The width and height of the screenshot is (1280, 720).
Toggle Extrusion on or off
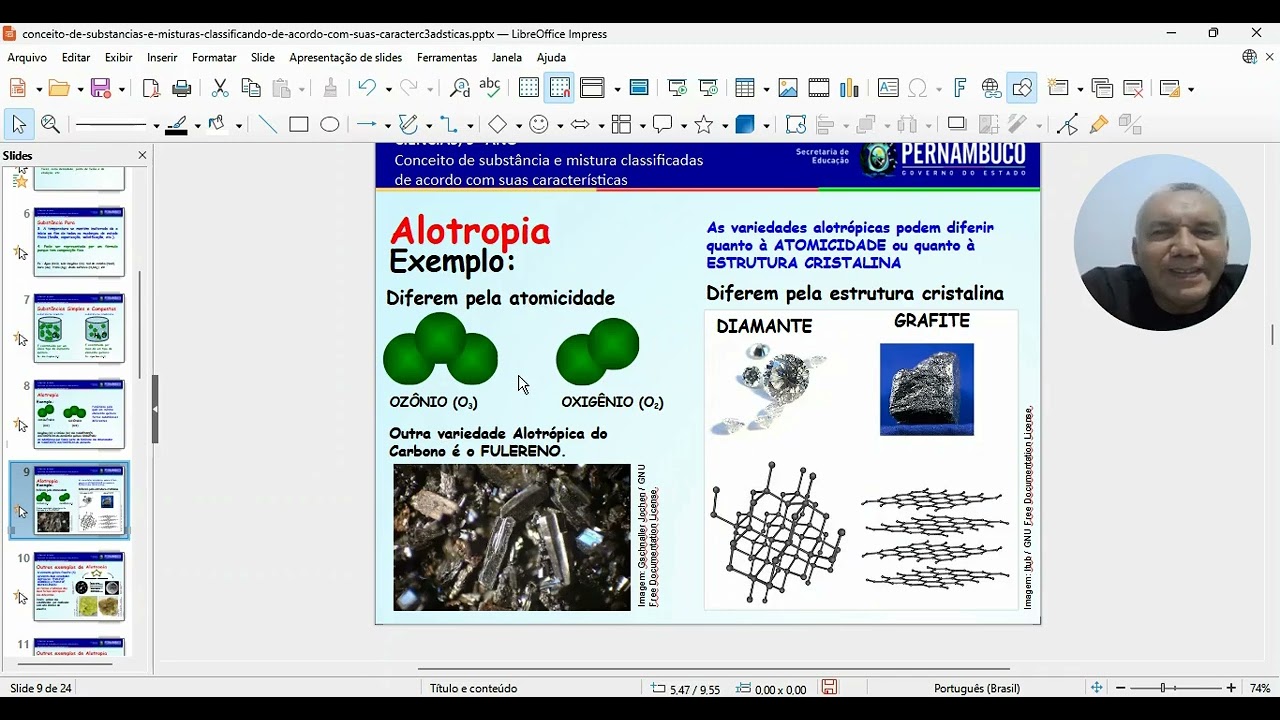pyautogui.click(x=1130, y=125)
